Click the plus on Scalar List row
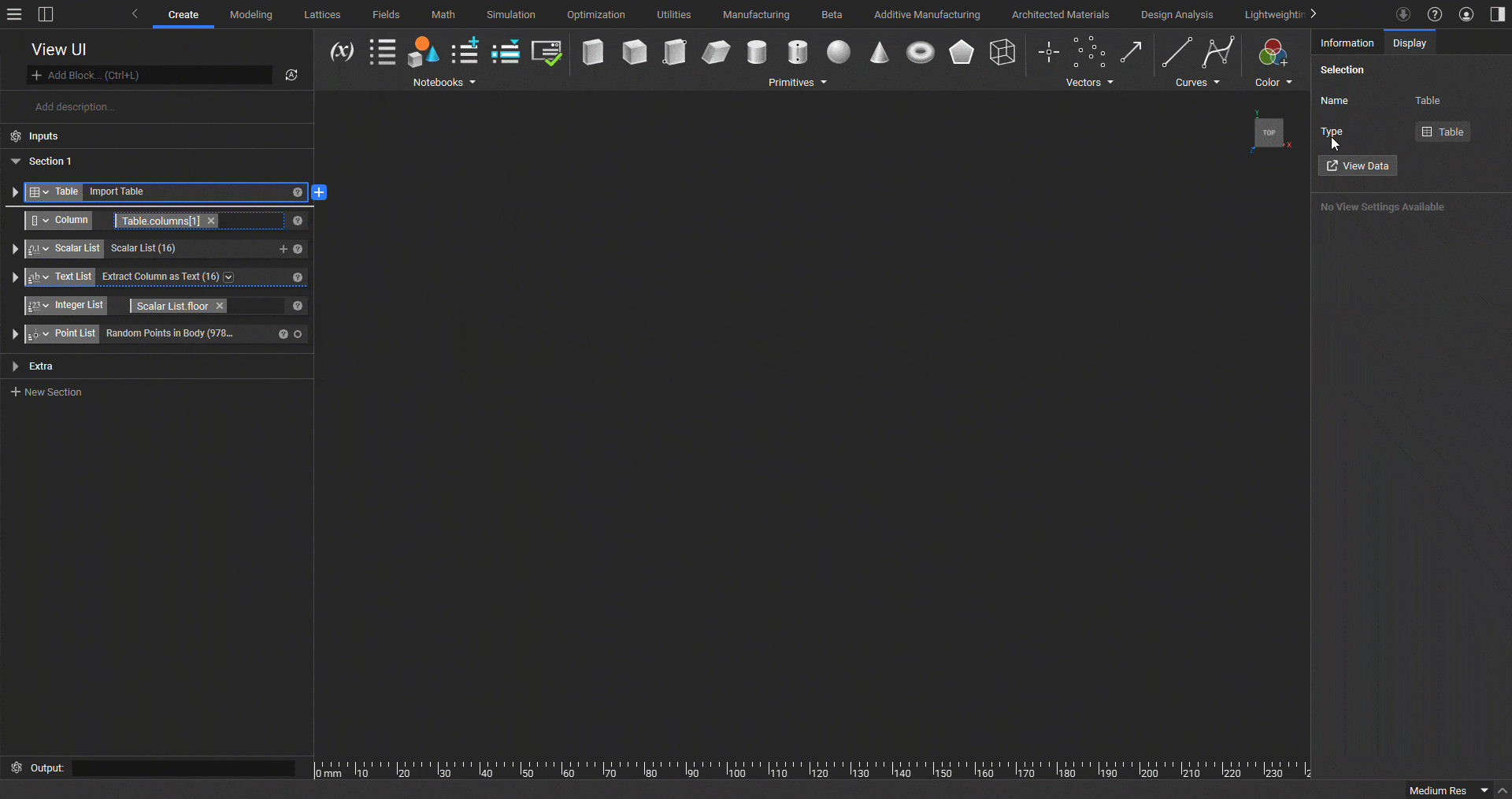The width and height of the screenshot is (1512, 799). click(283, 249)
